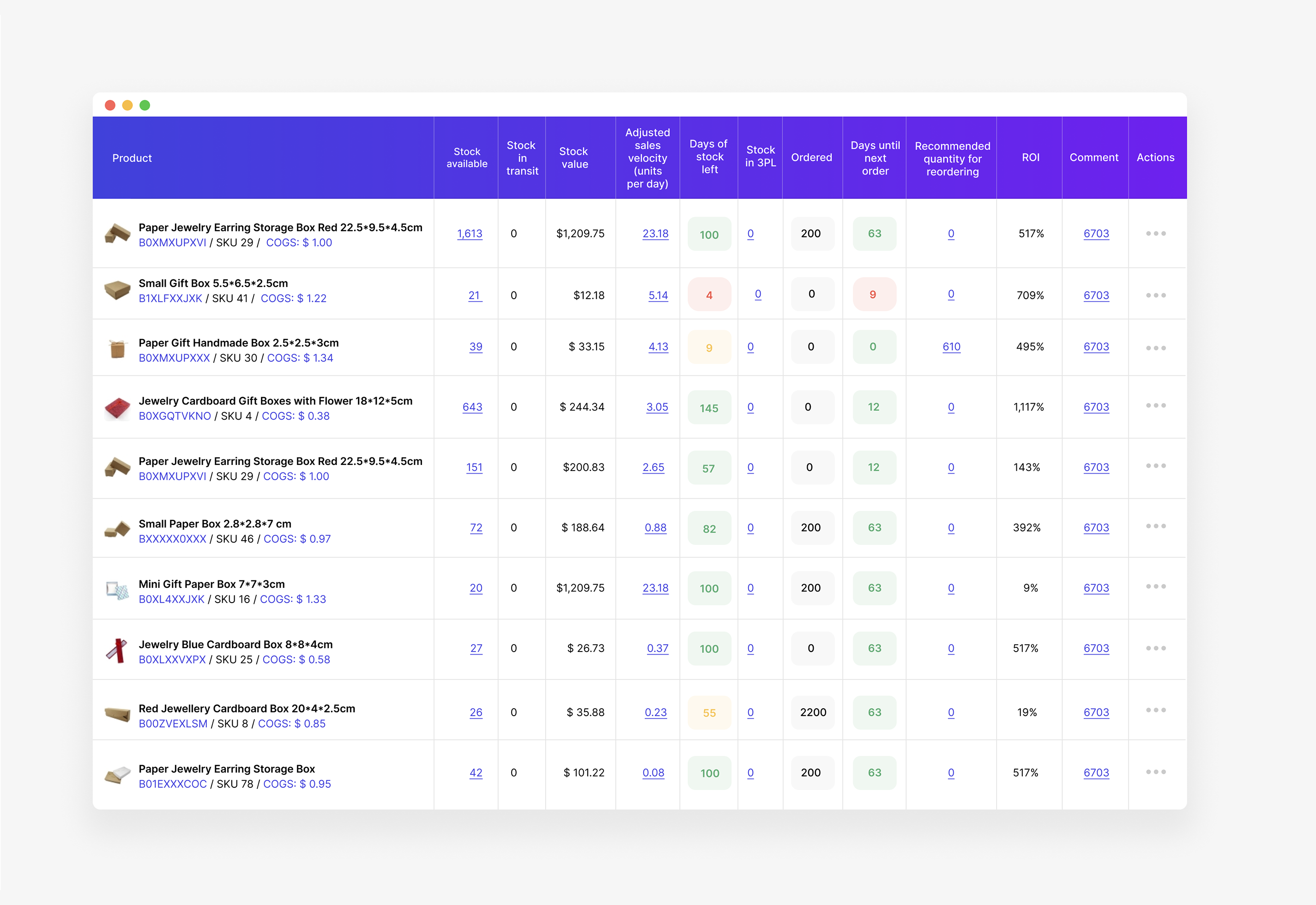Open actions menu for Paper Gift Handmade Box
1316x905 pixels.
tap(1155, 348)
